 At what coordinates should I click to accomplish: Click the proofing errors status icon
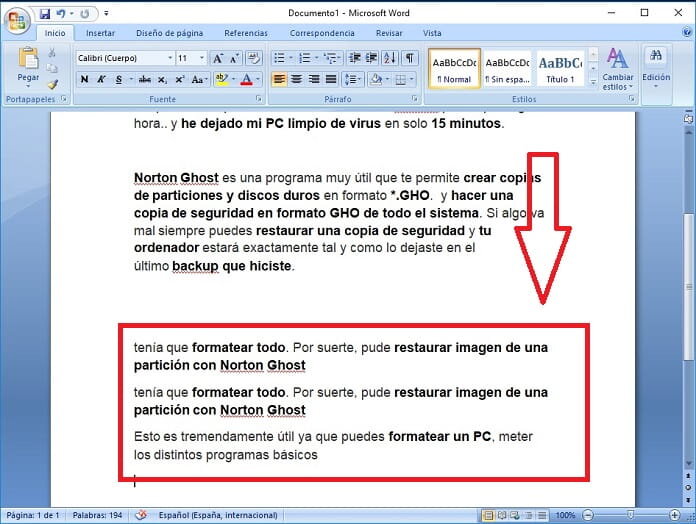coord(141,515)
